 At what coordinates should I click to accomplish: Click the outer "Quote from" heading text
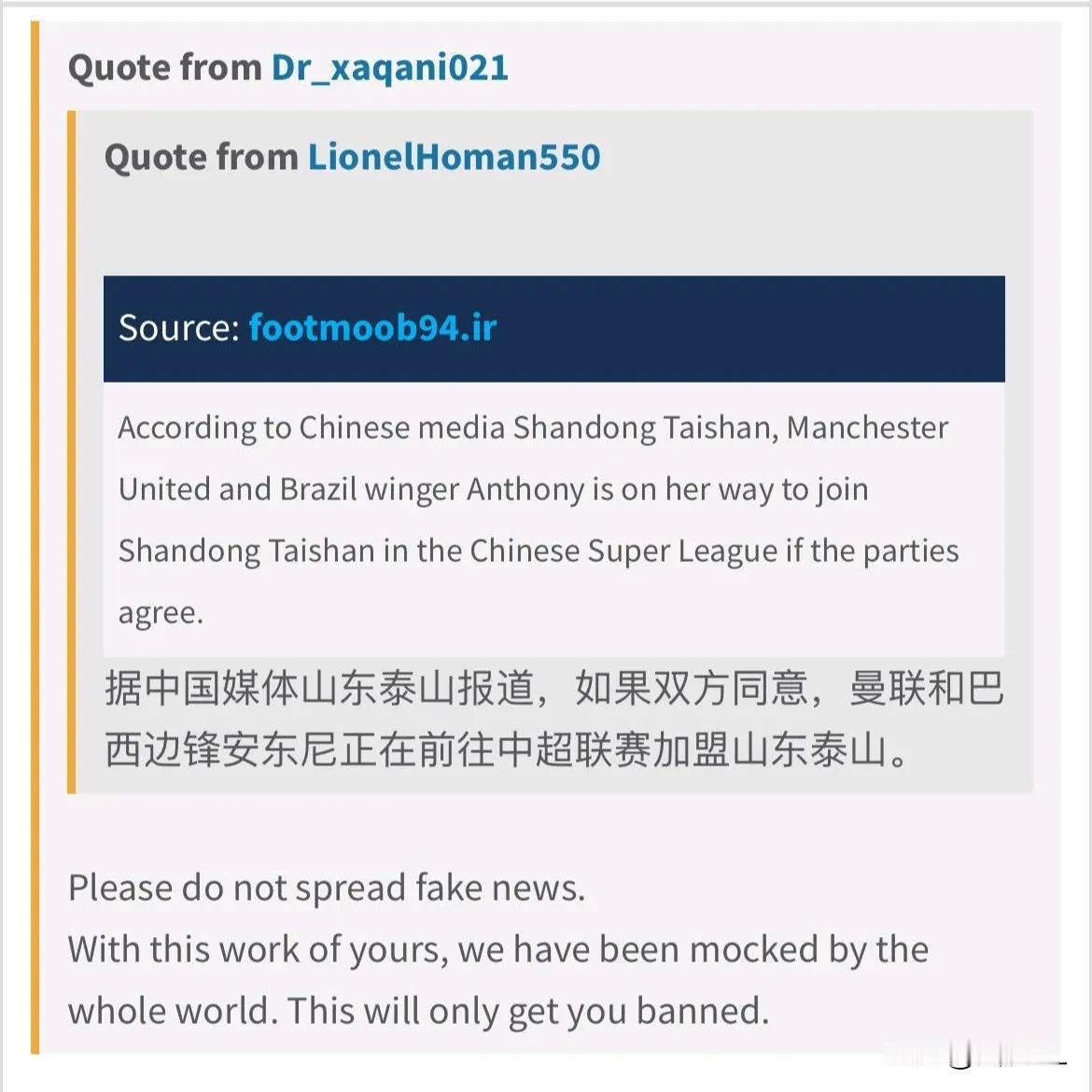(x=165, y=67)
